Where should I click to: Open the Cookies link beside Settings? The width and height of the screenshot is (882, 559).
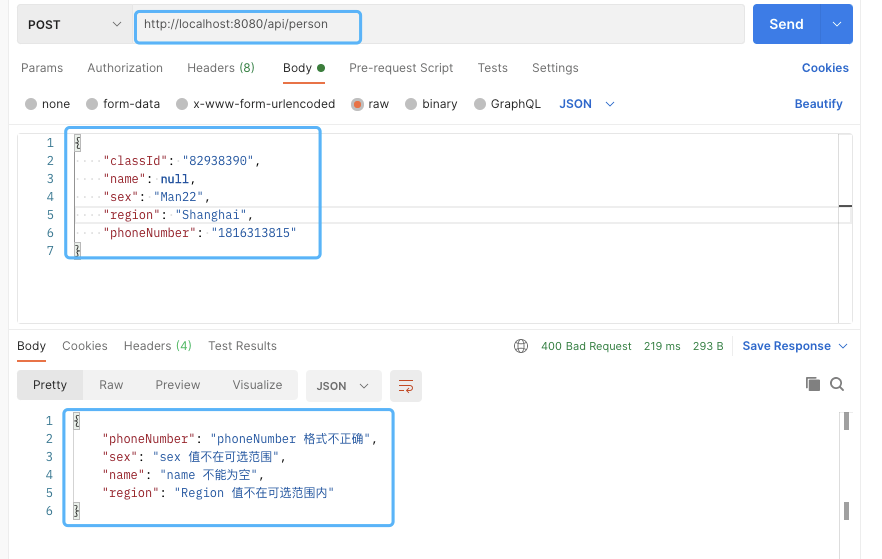point(825,68)
